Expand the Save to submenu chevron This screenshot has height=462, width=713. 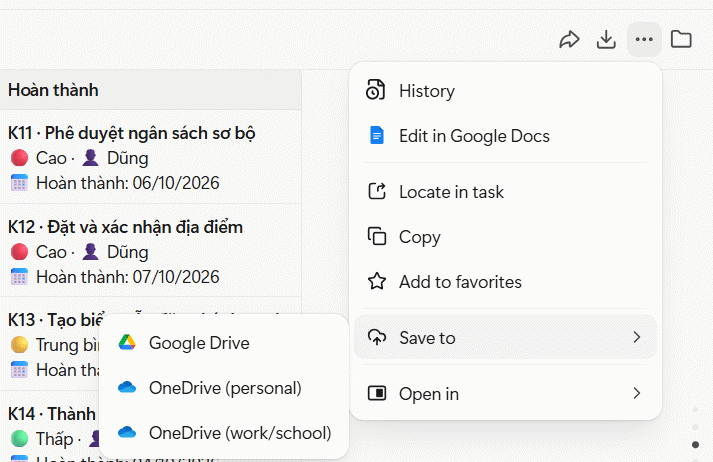637,337
